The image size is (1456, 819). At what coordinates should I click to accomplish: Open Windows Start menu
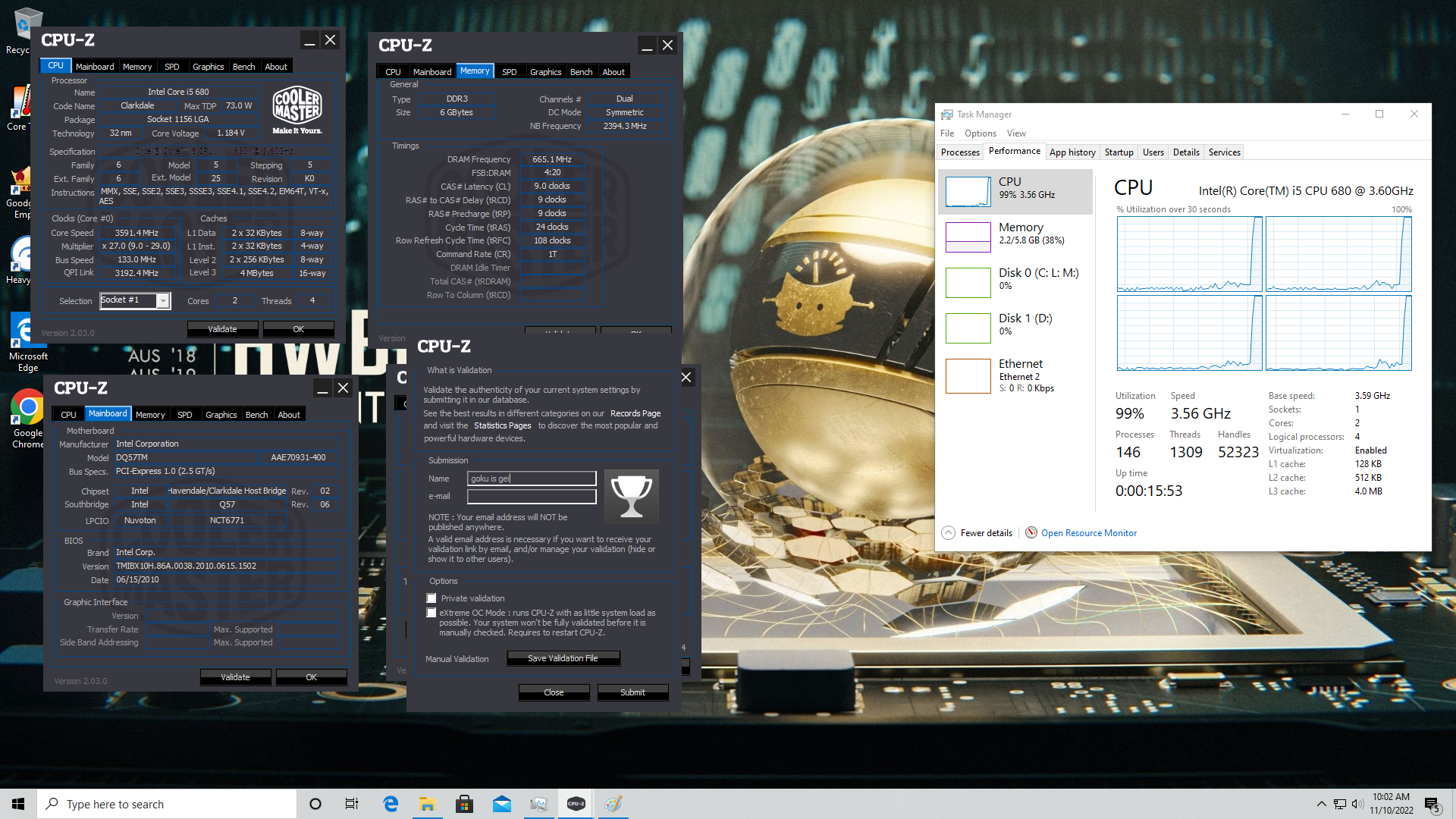[x=18, y=804]
